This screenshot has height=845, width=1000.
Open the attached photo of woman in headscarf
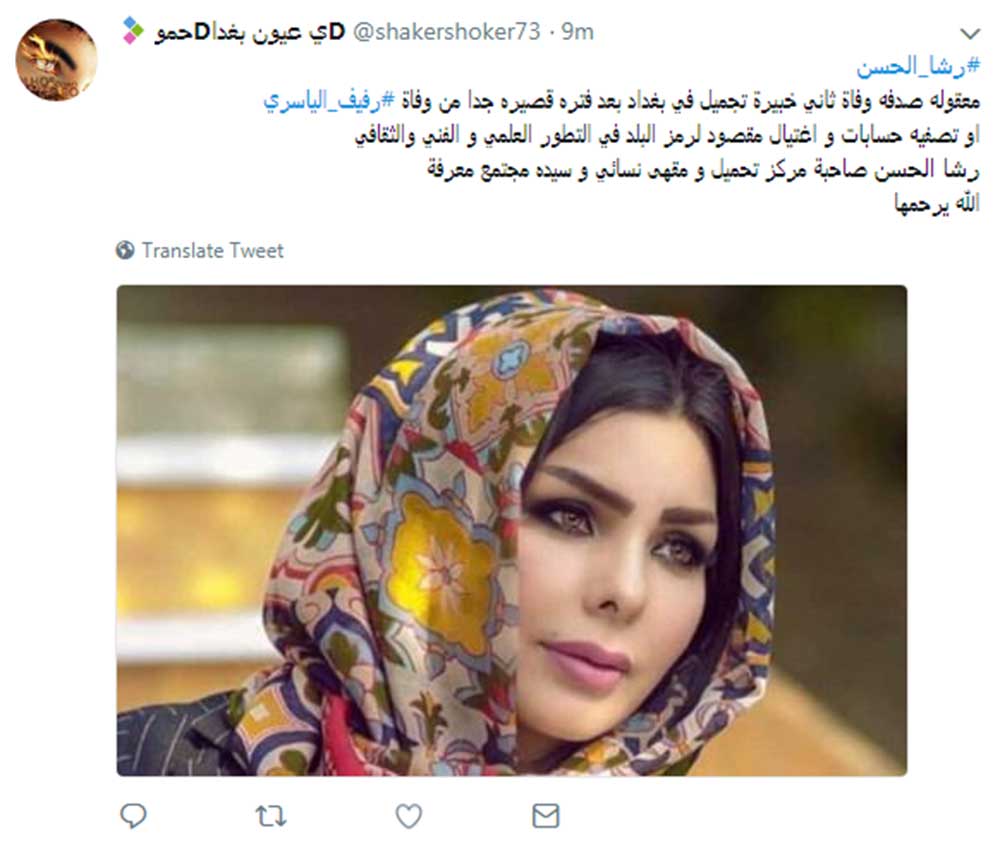tap(511, 530)
